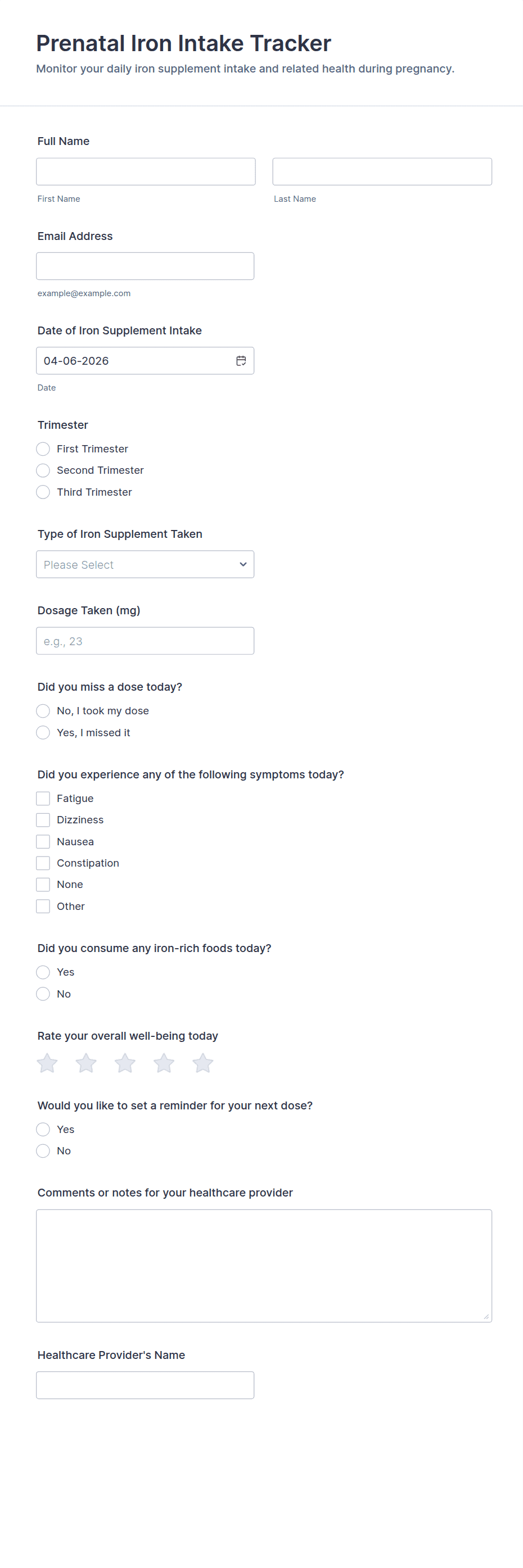
Task: Click the First Name input field
Action: 146,171
